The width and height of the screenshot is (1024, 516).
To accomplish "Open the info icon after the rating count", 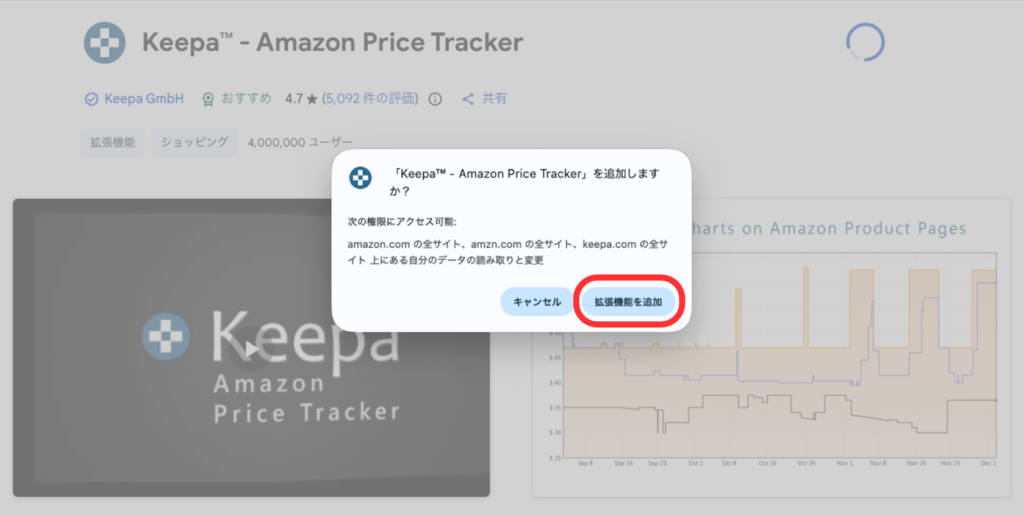I will (x=435, y=99).
